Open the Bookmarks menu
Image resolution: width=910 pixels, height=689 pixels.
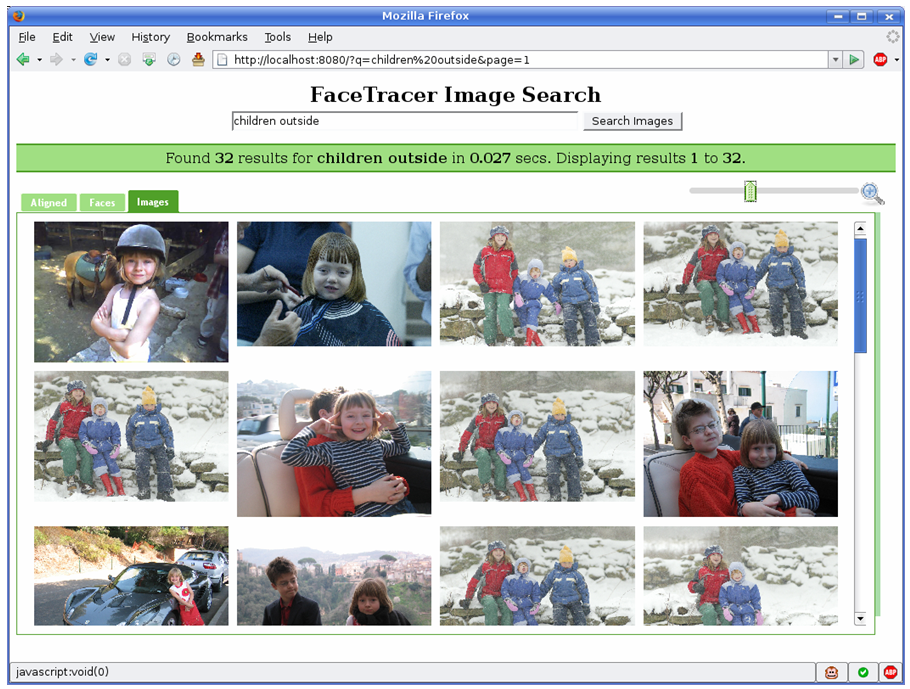[x=216, y=37]
